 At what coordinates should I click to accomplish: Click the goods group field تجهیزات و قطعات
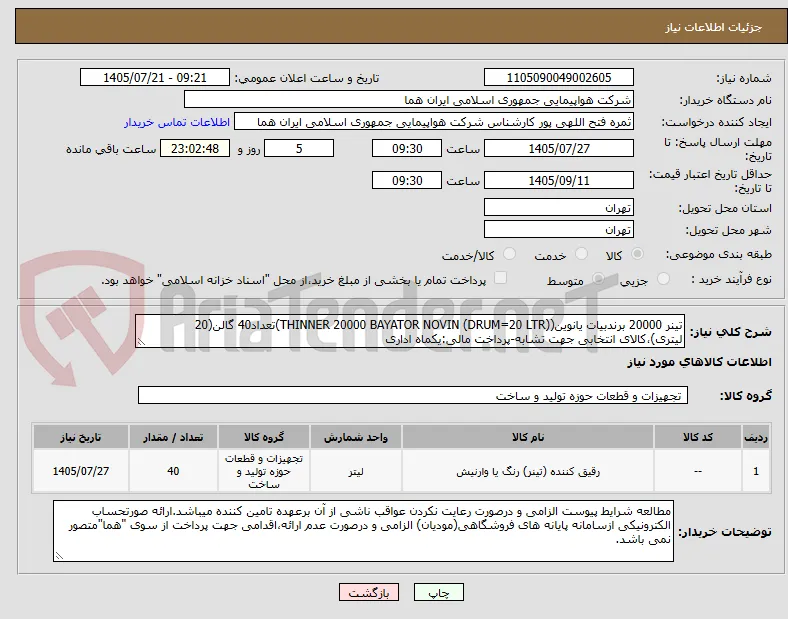(413, 395)
